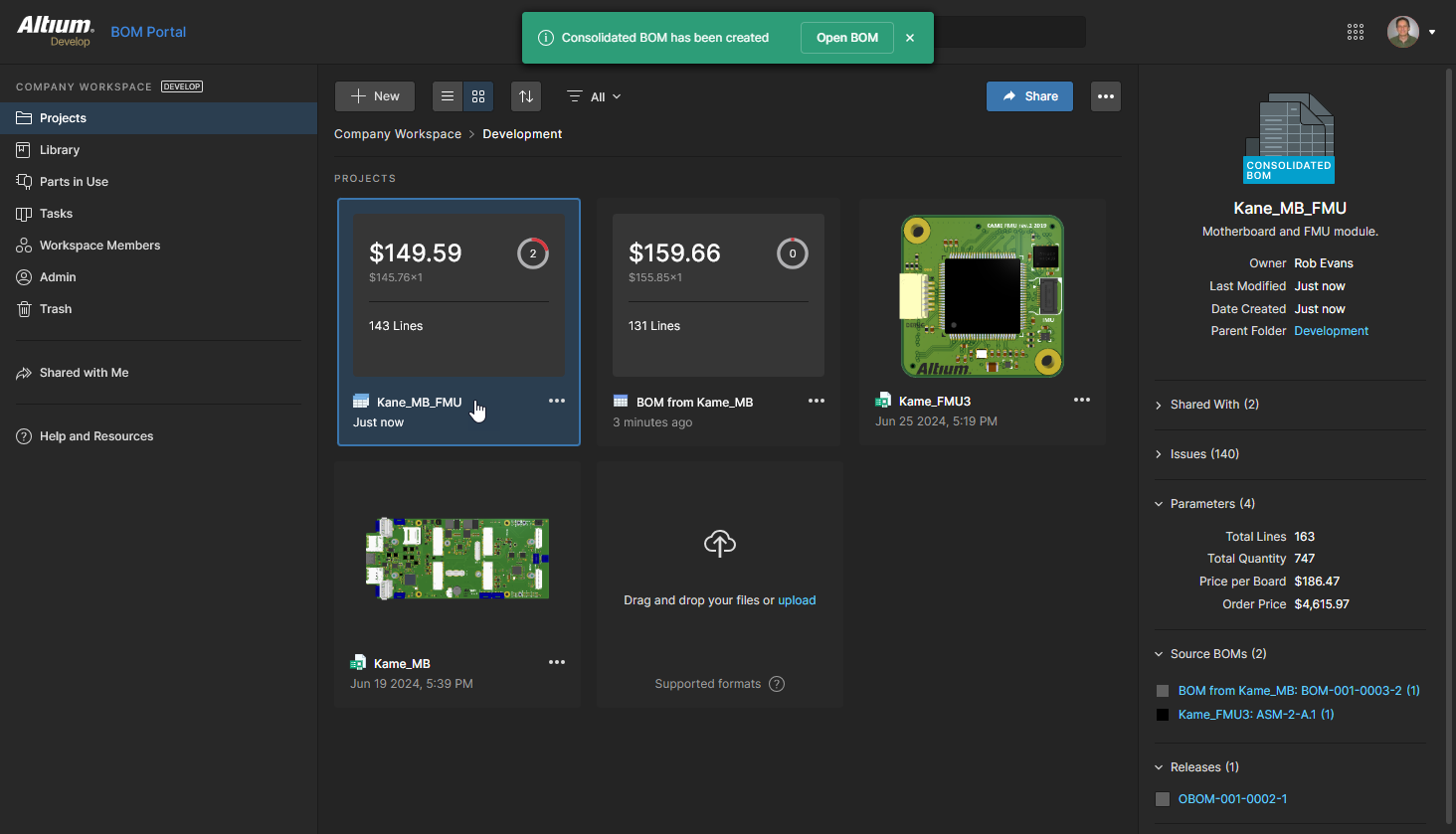1456x834 pixels.
Task: Click the Shared with Me arrow icon
Action: (x=24, y=373)
